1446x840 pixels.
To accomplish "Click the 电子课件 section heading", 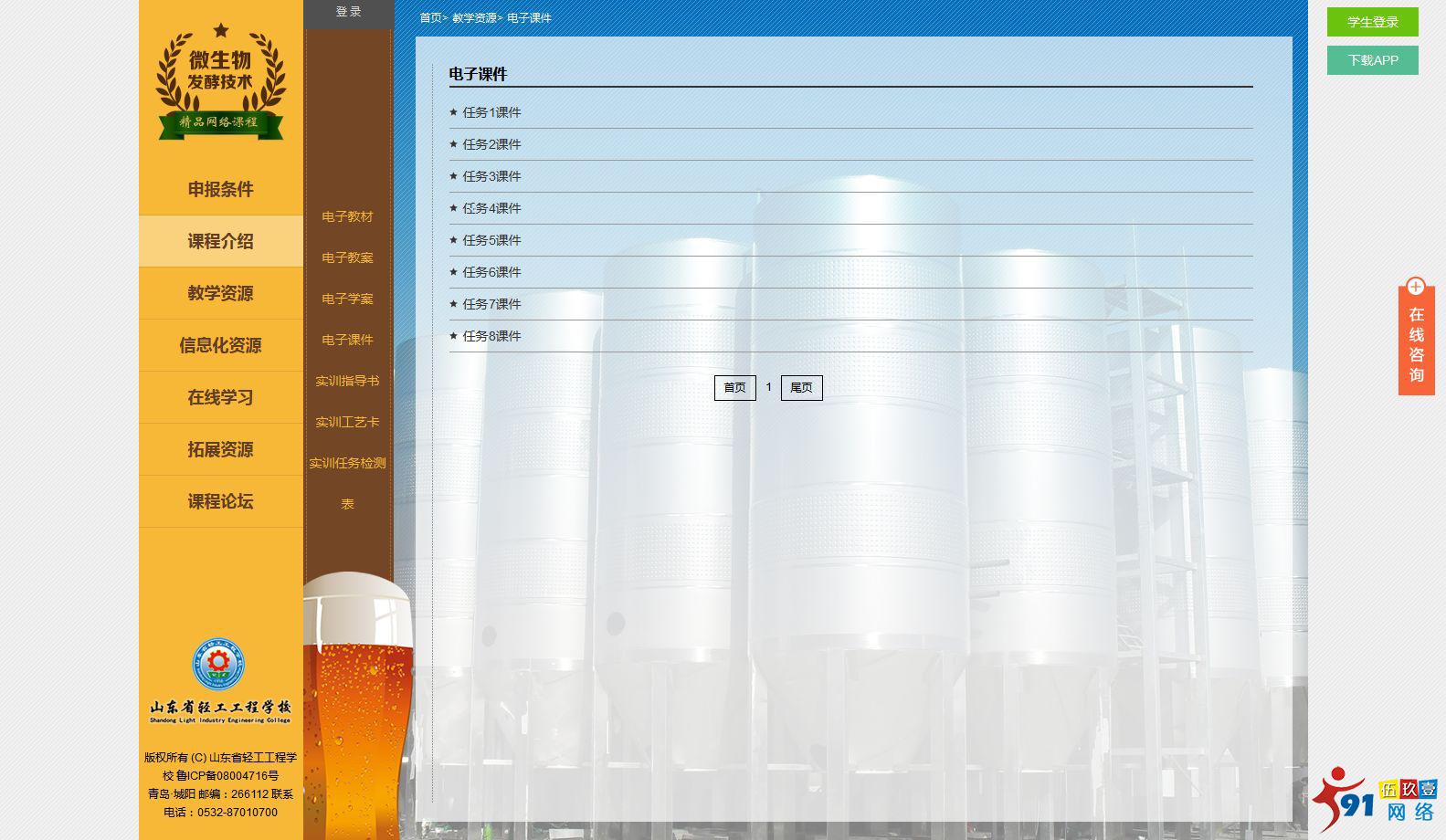I will [478, 74].
